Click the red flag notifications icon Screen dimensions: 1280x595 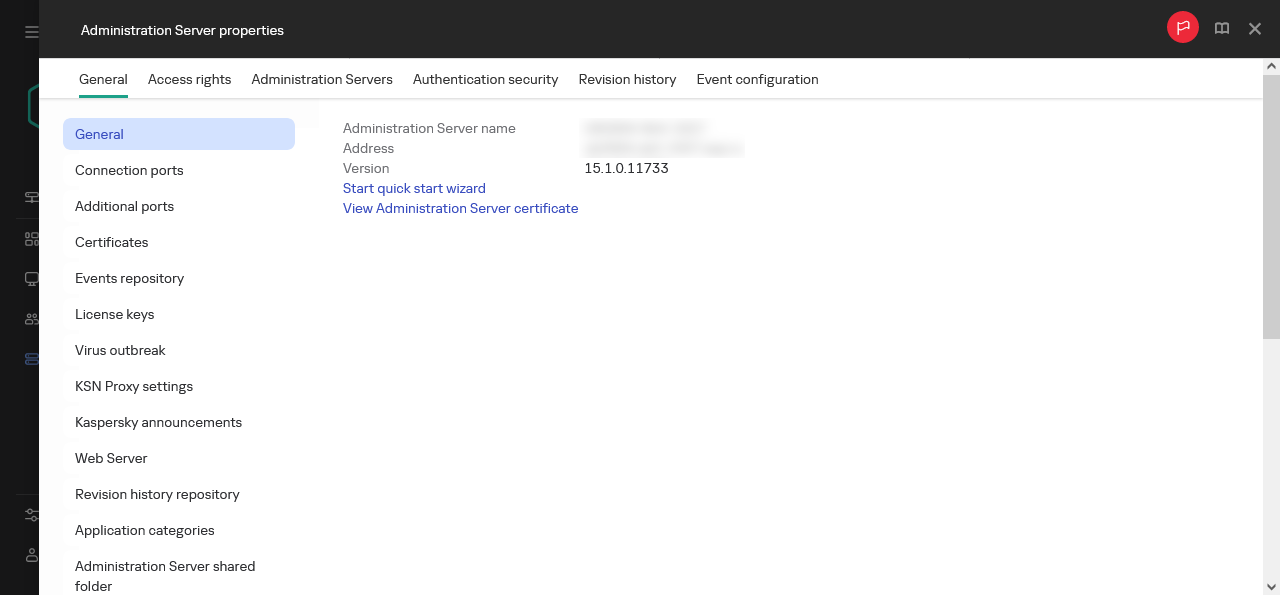coord(1182,27)
